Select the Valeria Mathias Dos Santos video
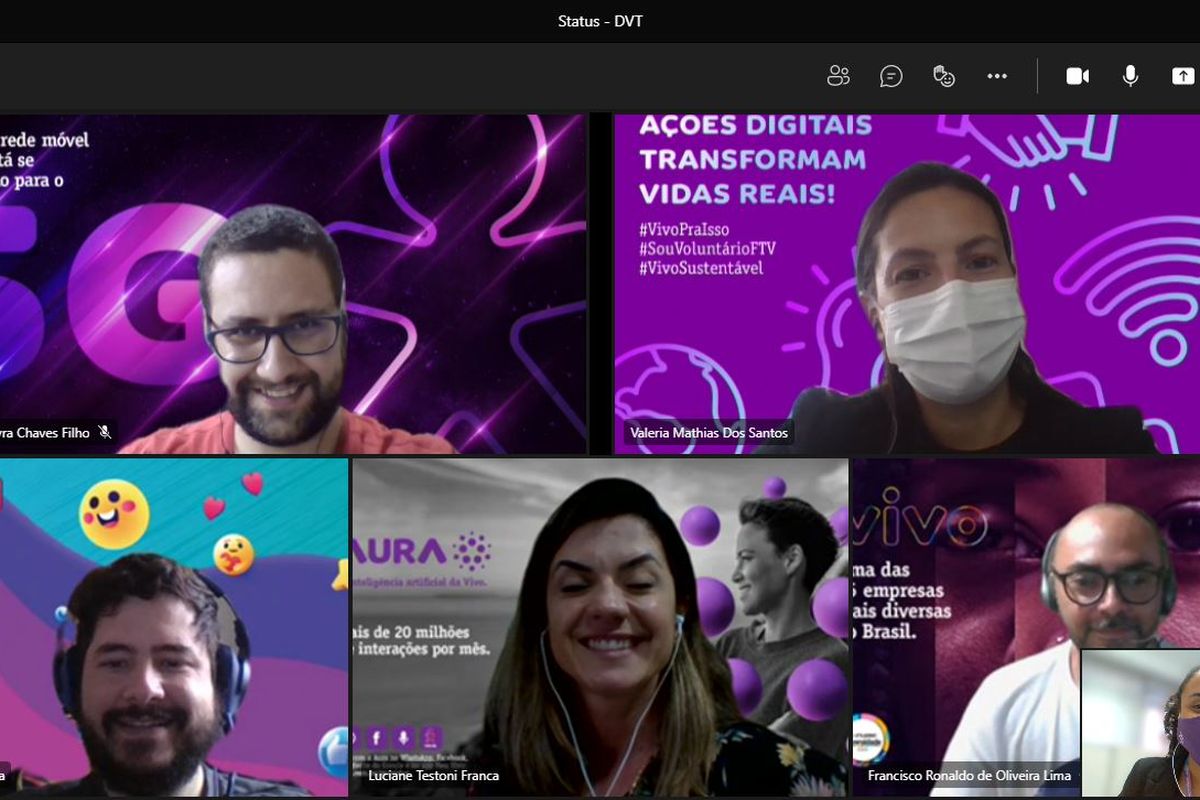Screen dimensions: 1200x800 (907, 284)
